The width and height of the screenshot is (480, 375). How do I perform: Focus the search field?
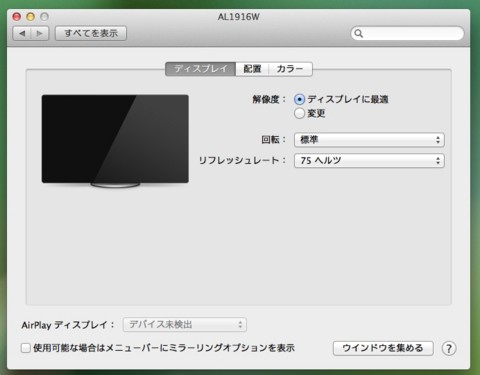pos(407,33)
